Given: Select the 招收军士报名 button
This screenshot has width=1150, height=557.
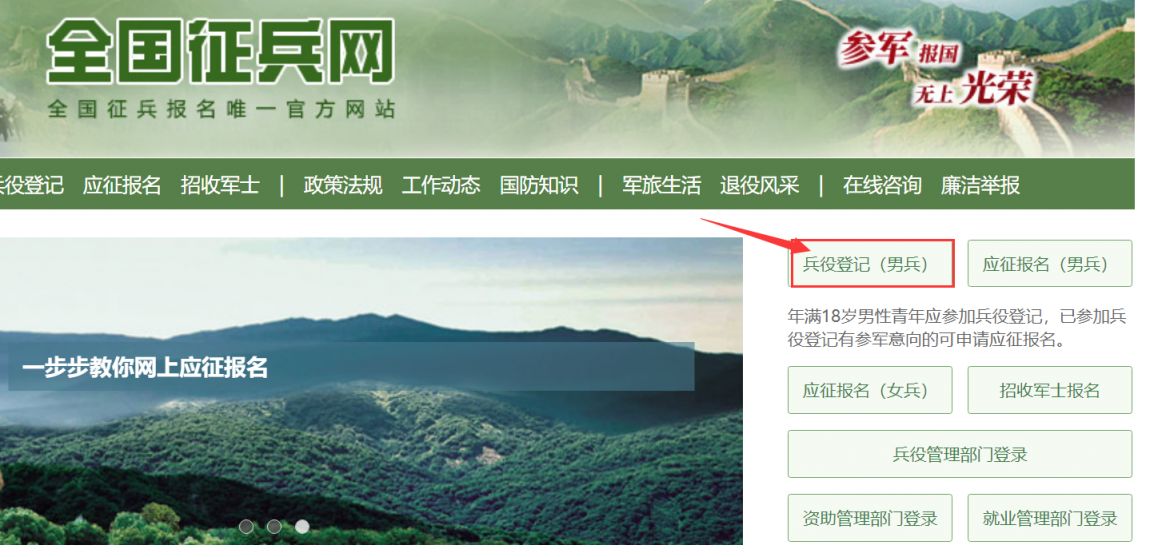Looking at the screenshot, I should [x=1050, y=390].
